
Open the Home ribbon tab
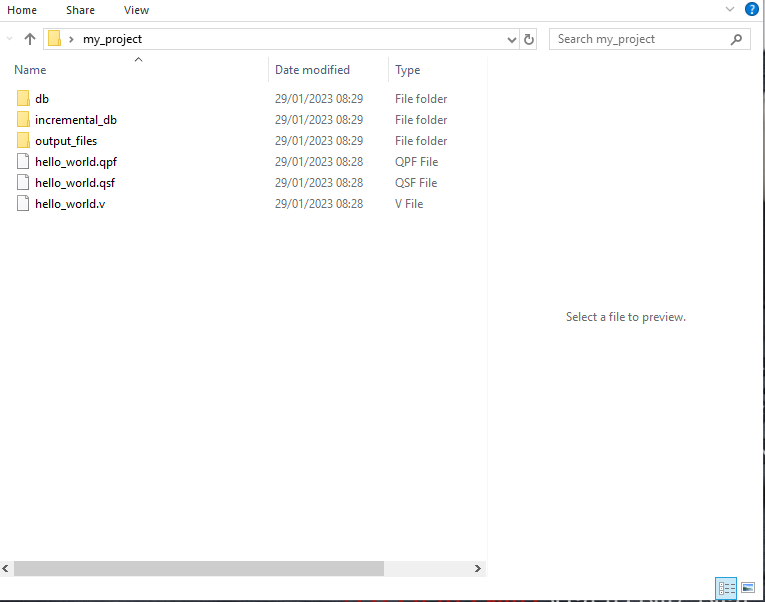pos(21,10)
